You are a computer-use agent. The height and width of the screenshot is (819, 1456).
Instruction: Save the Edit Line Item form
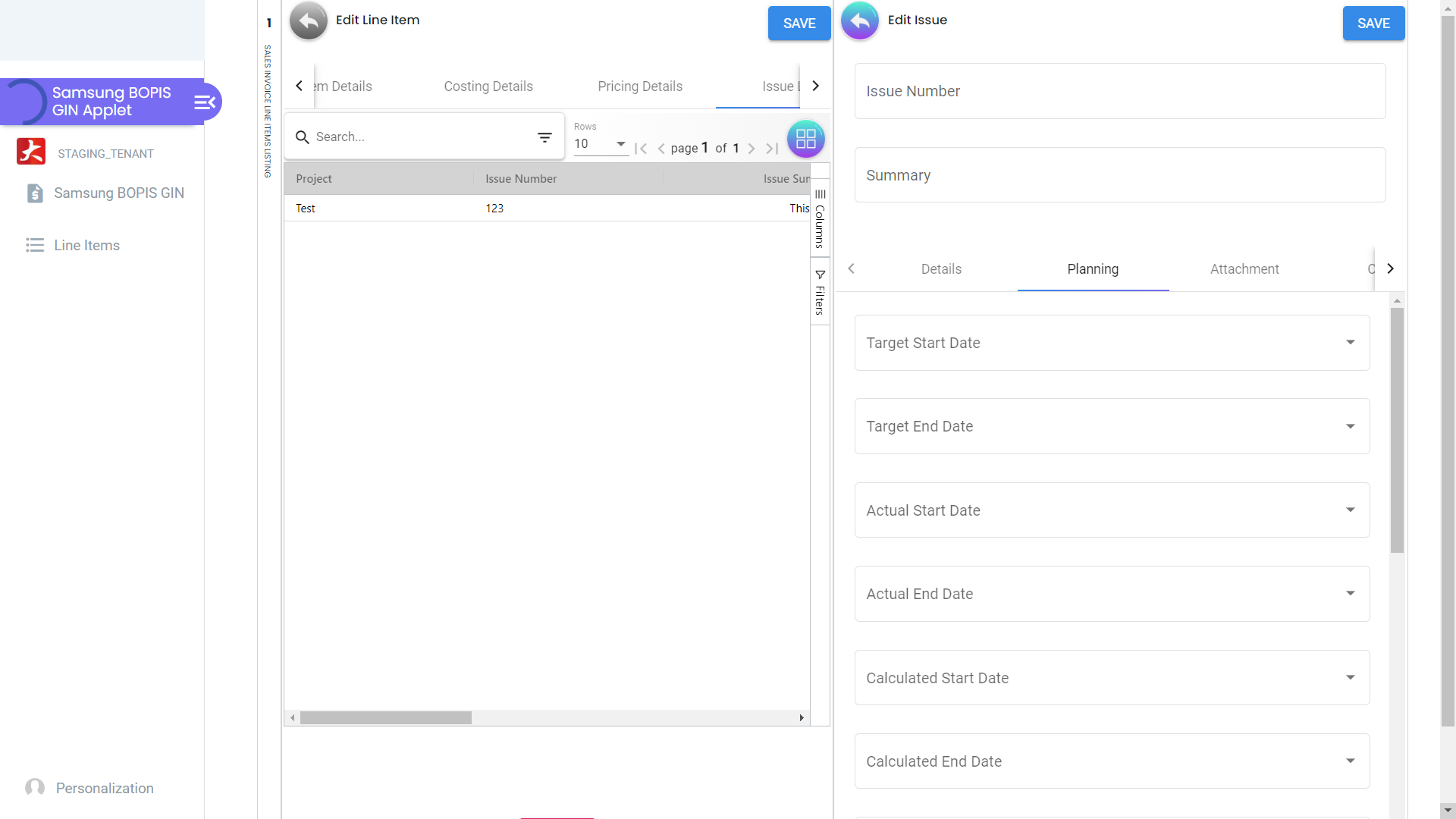tap(799, 24)
